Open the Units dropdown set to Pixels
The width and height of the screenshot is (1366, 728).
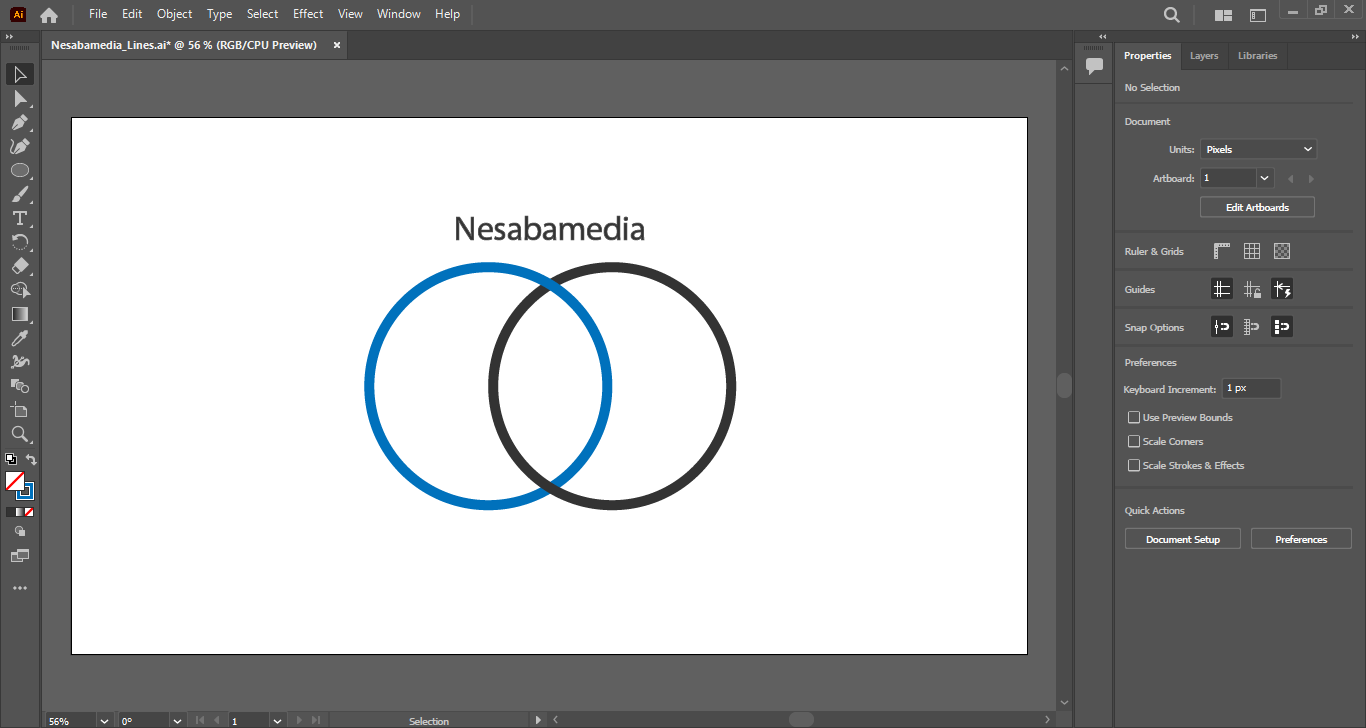tap(1258, 149)
